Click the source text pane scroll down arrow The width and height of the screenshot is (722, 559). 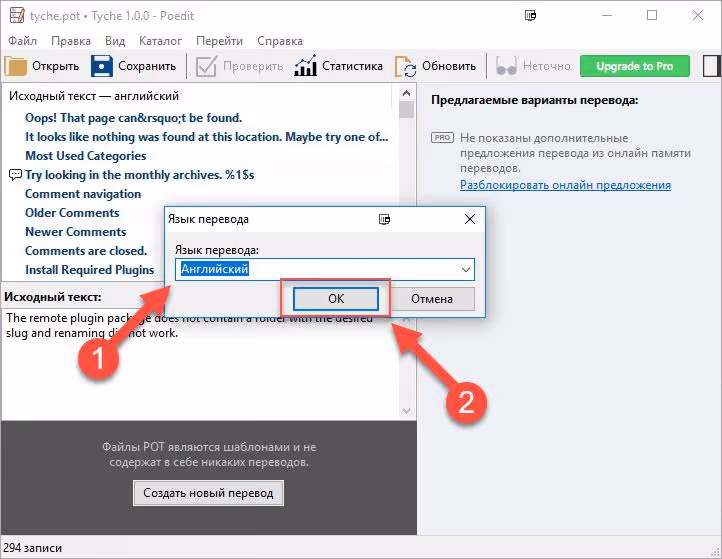click(406, 411)
